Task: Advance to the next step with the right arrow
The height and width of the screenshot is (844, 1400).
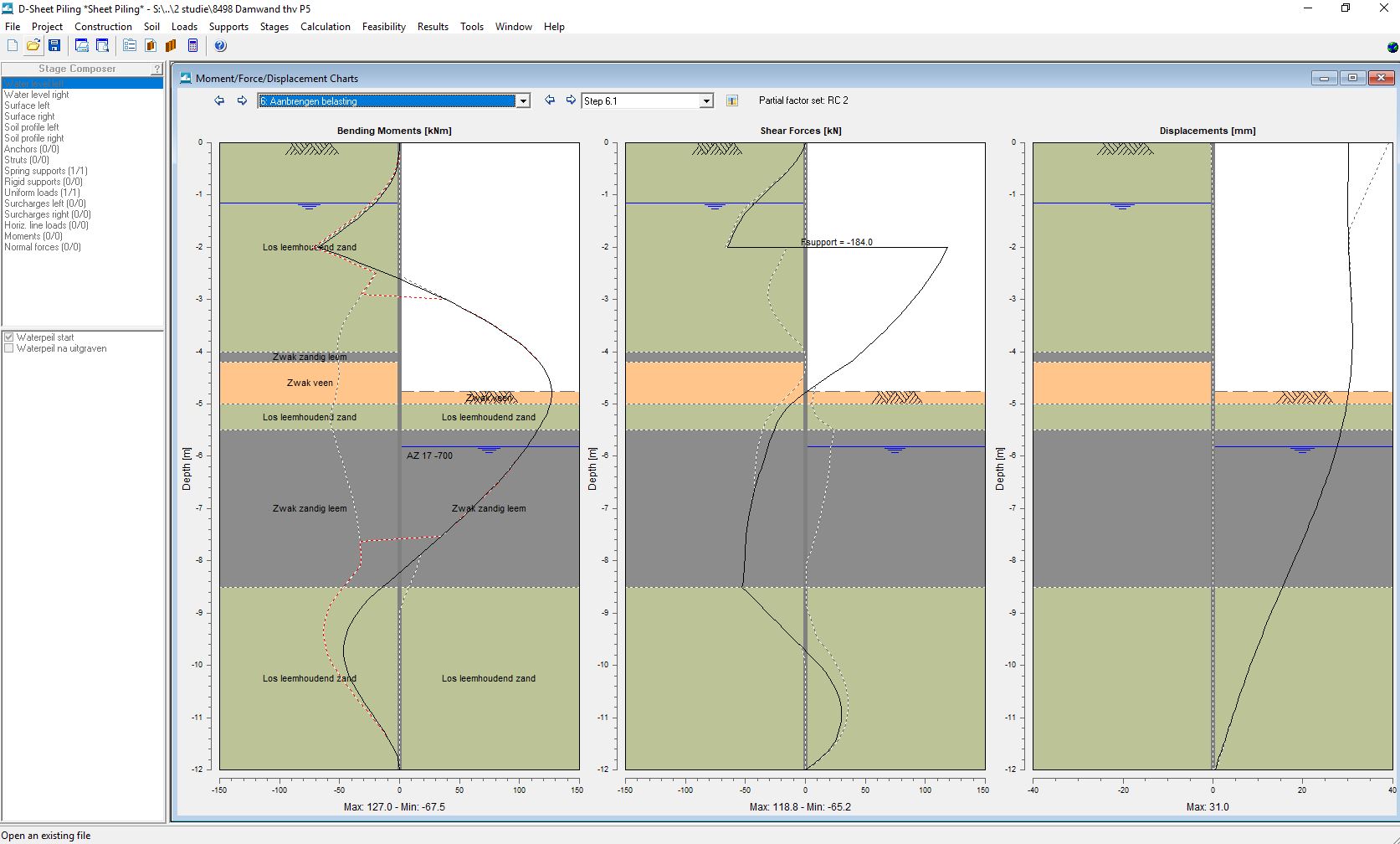Action: (571, 100)
